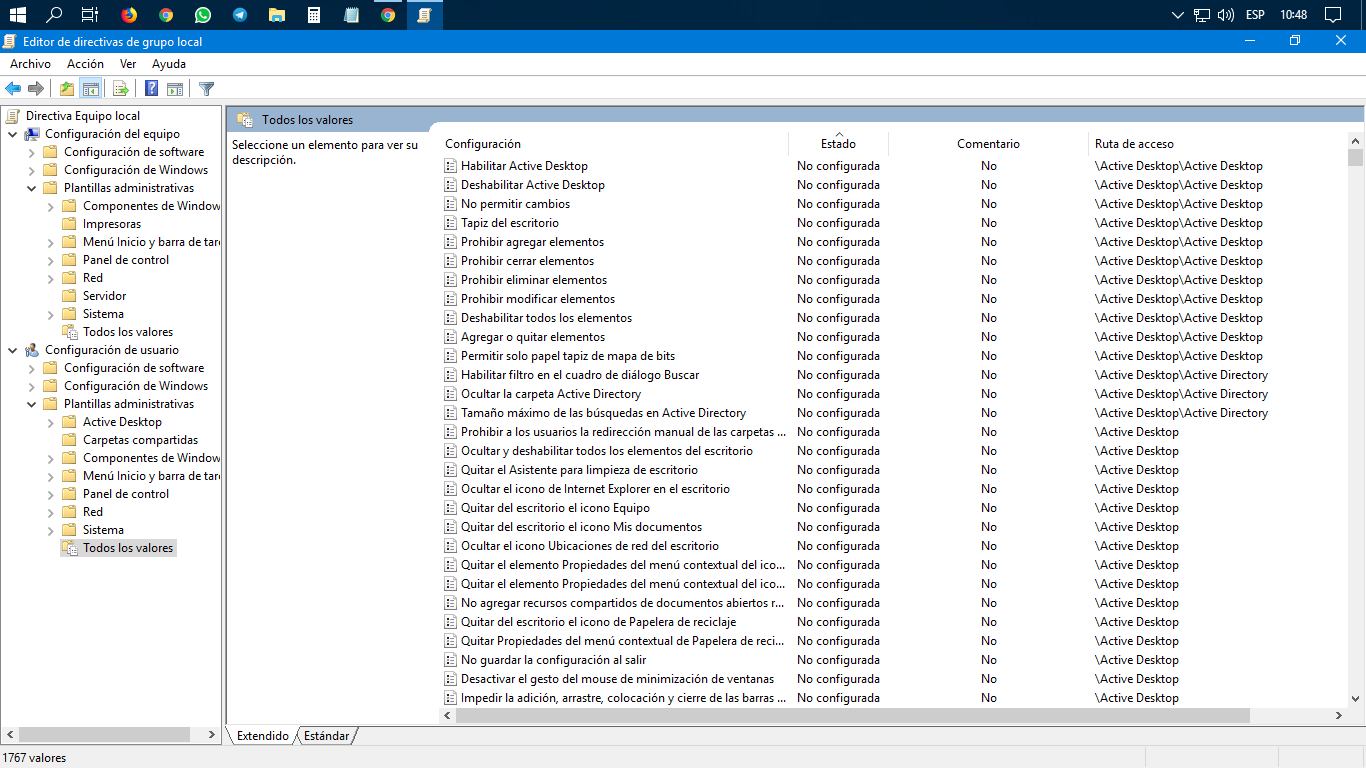1366x768 pixels.
Task: Select the 'Prohibir eliminar elementos' policy row
Action: (x=534, y=280)
